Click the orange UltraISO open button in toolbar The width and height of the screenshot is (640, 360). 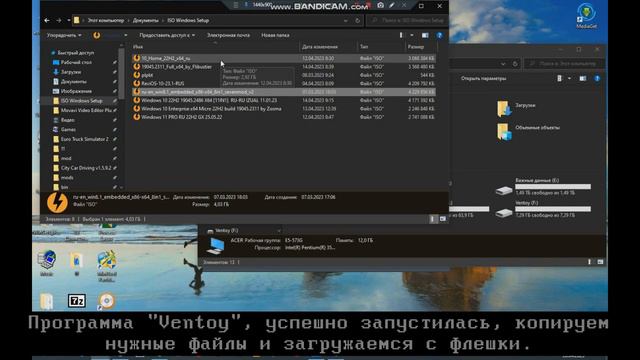pos(97,36)
